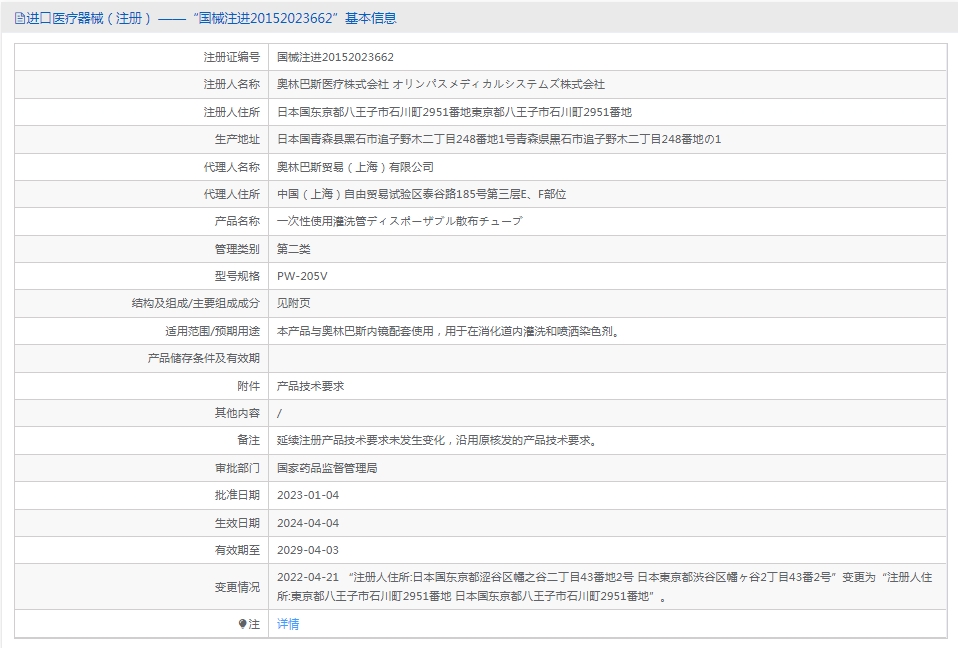Select registration number value 国械注进20152023662
The width and height of the screenshot is (958, 648).
tap(335, 57)
